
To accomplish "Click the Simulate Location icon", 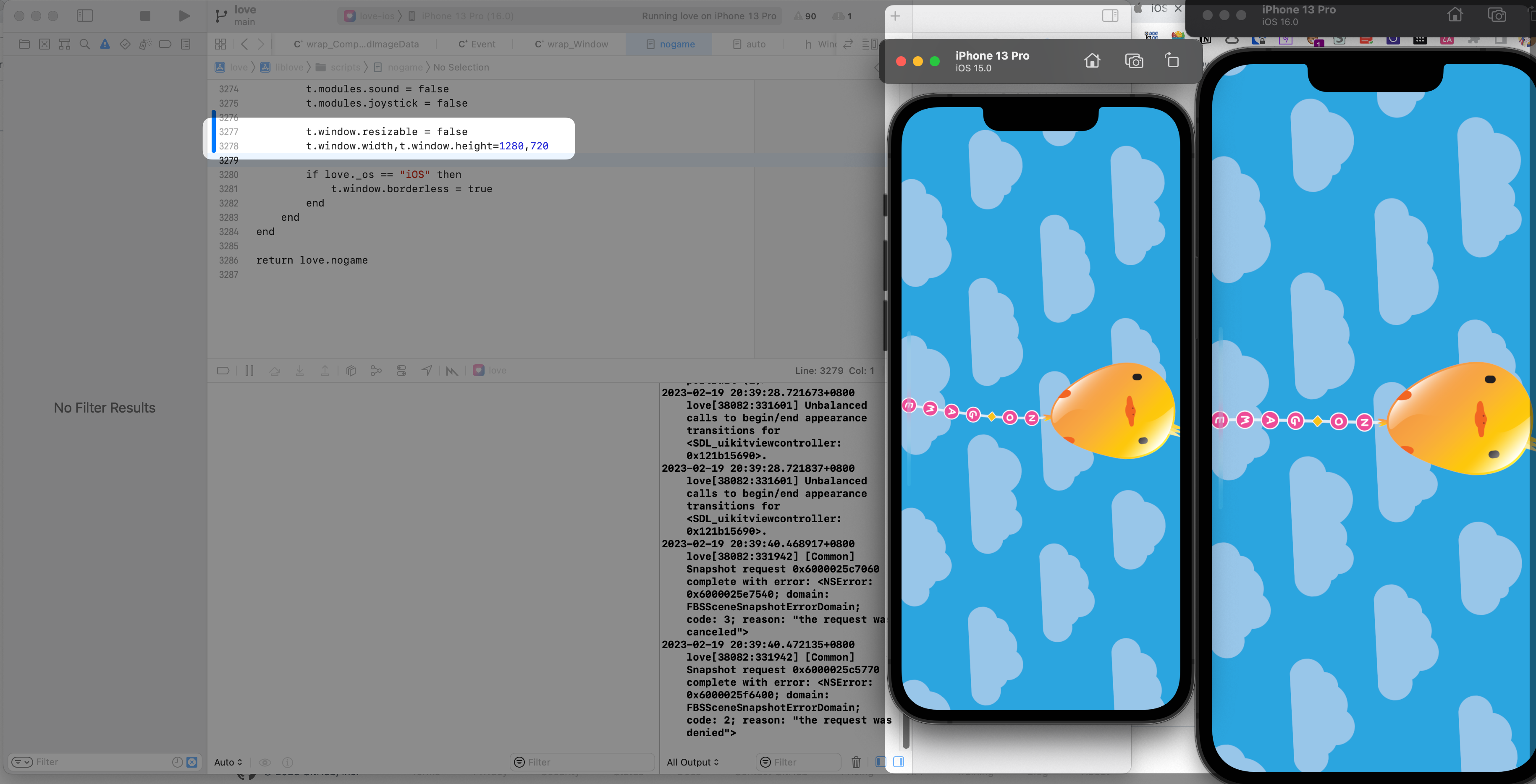I will click(427, 370).
